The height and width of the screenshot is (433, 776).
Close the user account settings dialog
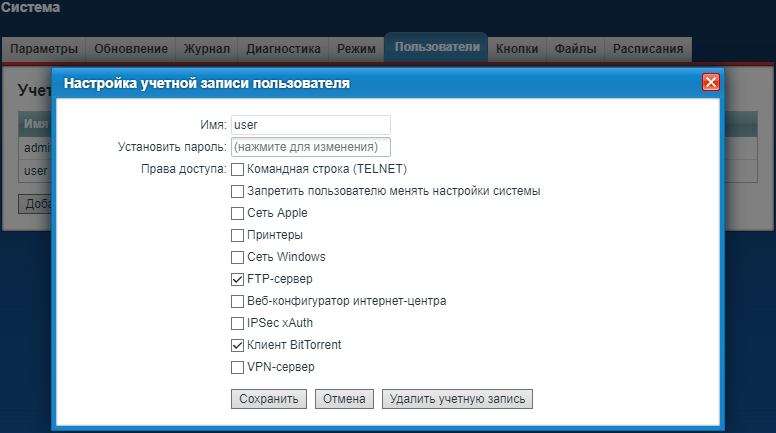tap(711, 83)
